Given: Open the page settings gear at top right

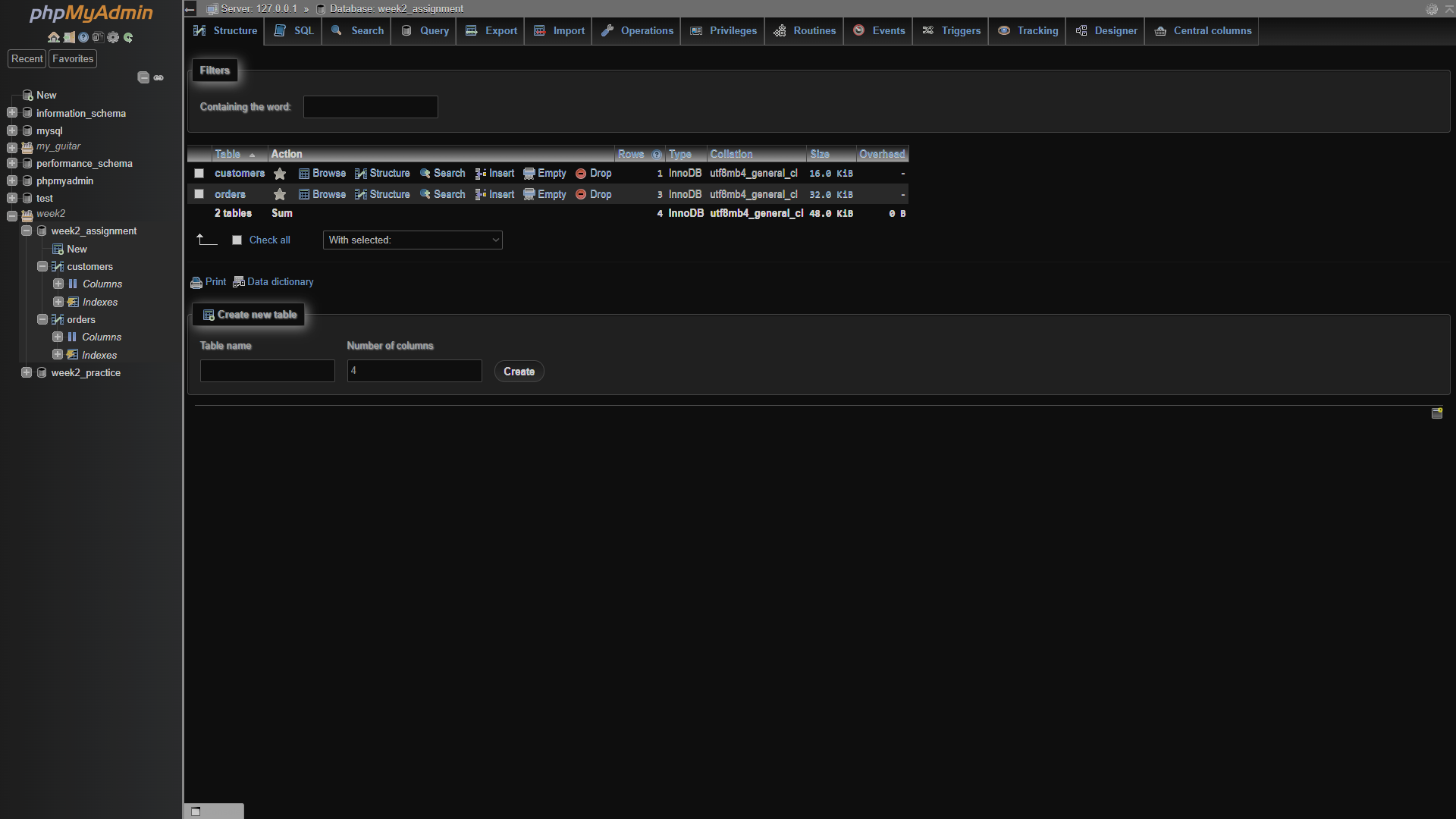Looking at the screenshot, I should click(x=1432, y=9).
